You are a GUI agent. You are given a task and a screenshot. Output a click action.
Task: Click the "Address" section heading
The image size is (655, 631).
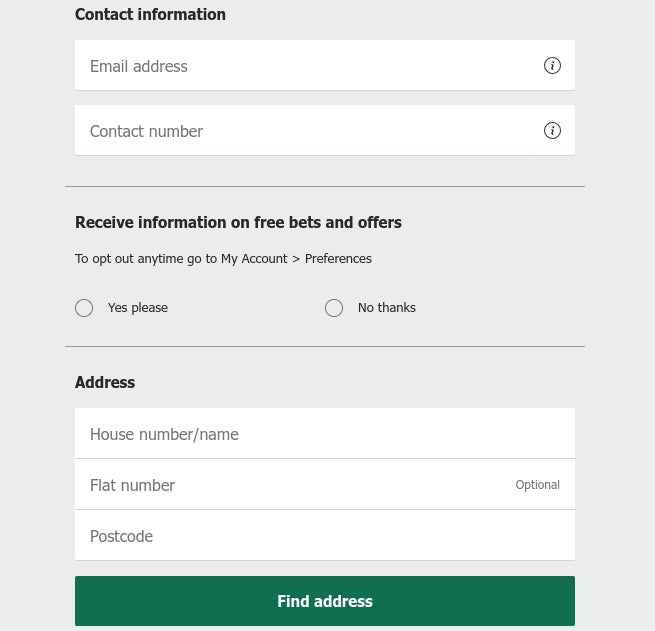tap(105, 383)
